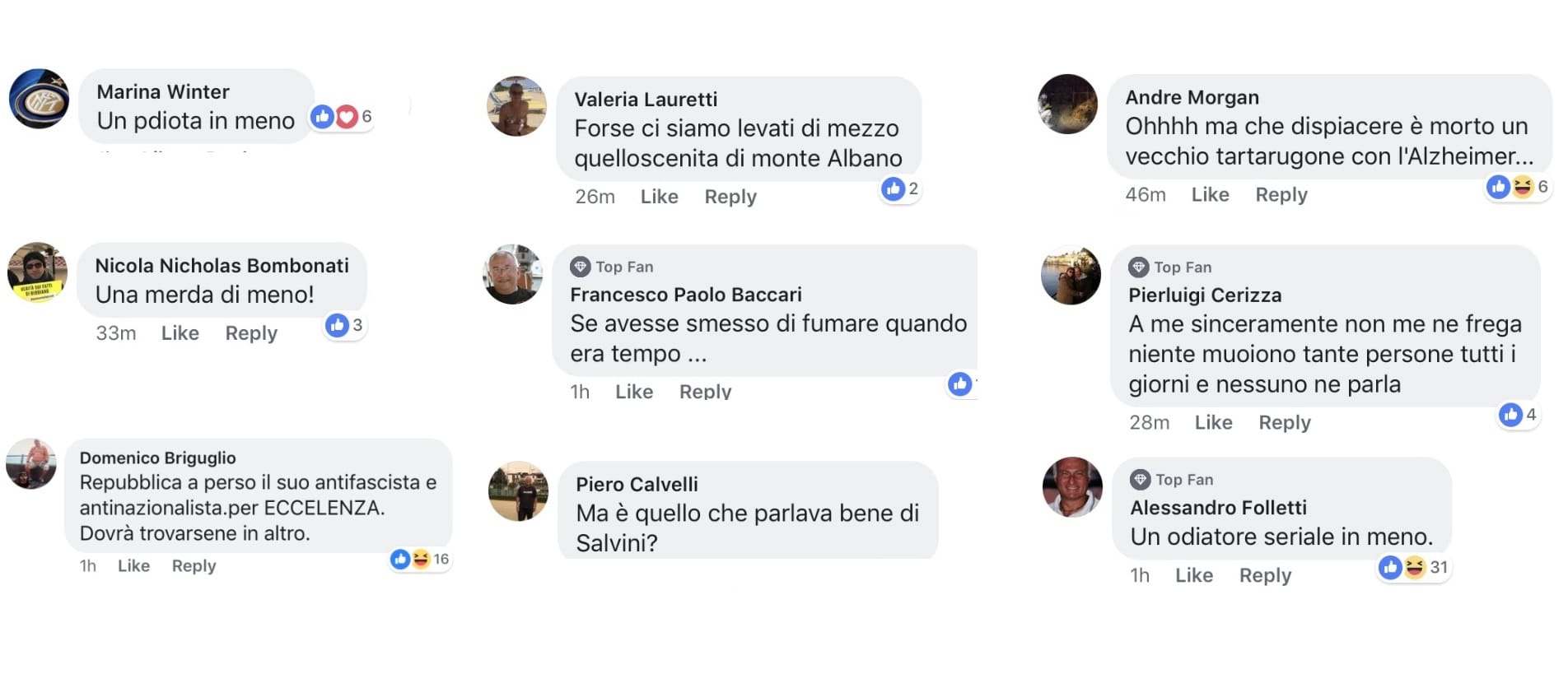Open Piero Calvelli's profile picture
This screenshot has height=688, width=1568.
518,491
